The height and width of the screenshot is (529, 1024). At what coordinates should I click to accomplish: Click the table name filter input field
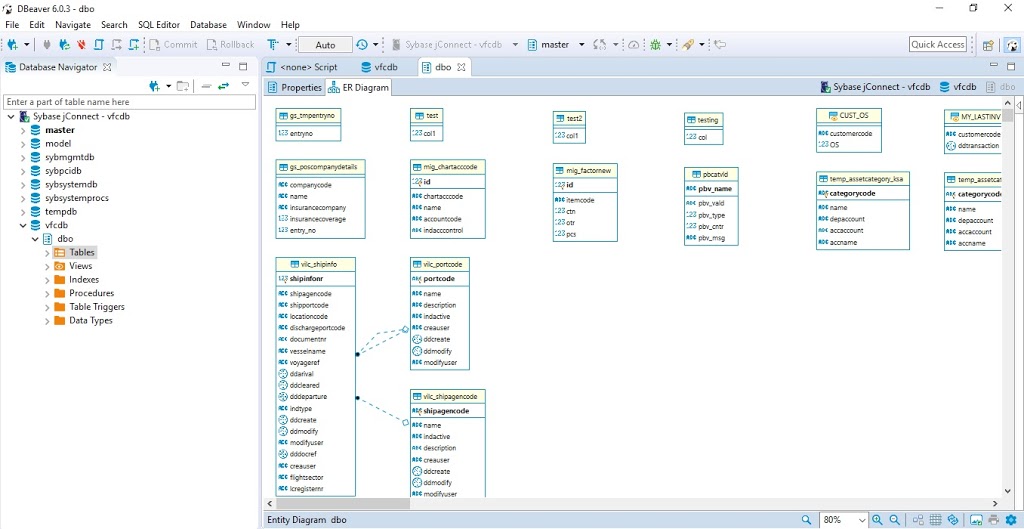130,102
